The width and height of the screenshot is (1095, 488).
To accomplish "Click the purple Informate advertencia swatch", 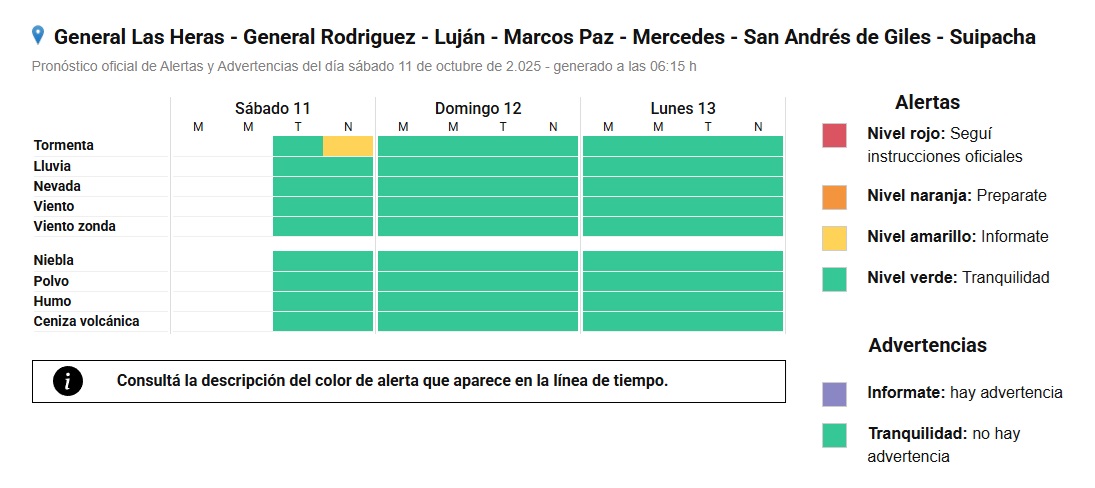I will pyautogui.click(x=834, y=393).
